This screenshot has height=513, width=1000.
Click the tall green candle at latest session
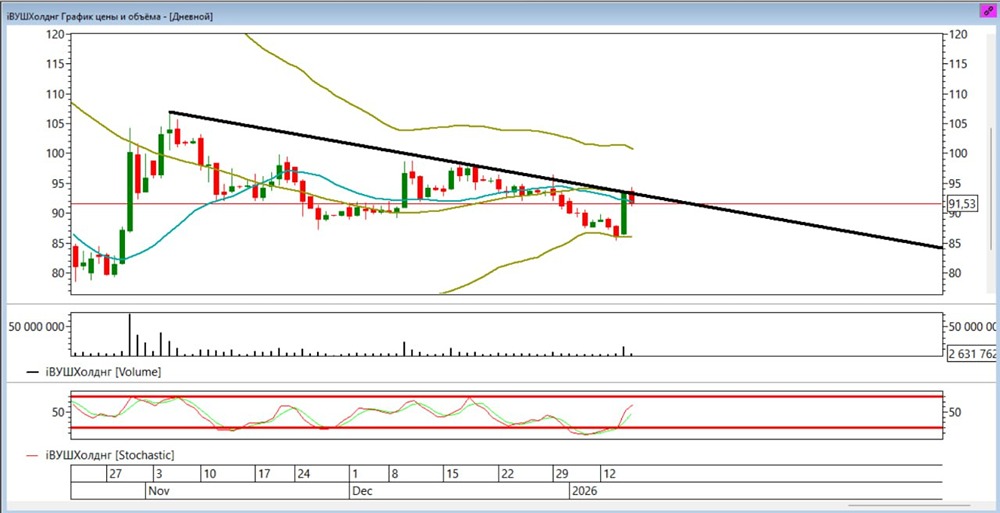tap(624, 213)
